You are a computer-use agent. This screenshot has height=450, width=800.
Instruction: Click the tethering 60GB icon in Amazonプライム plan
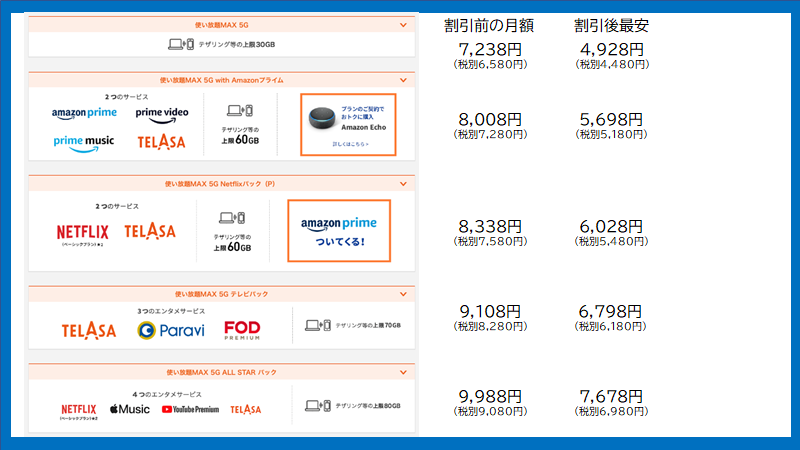click(240, 110)
